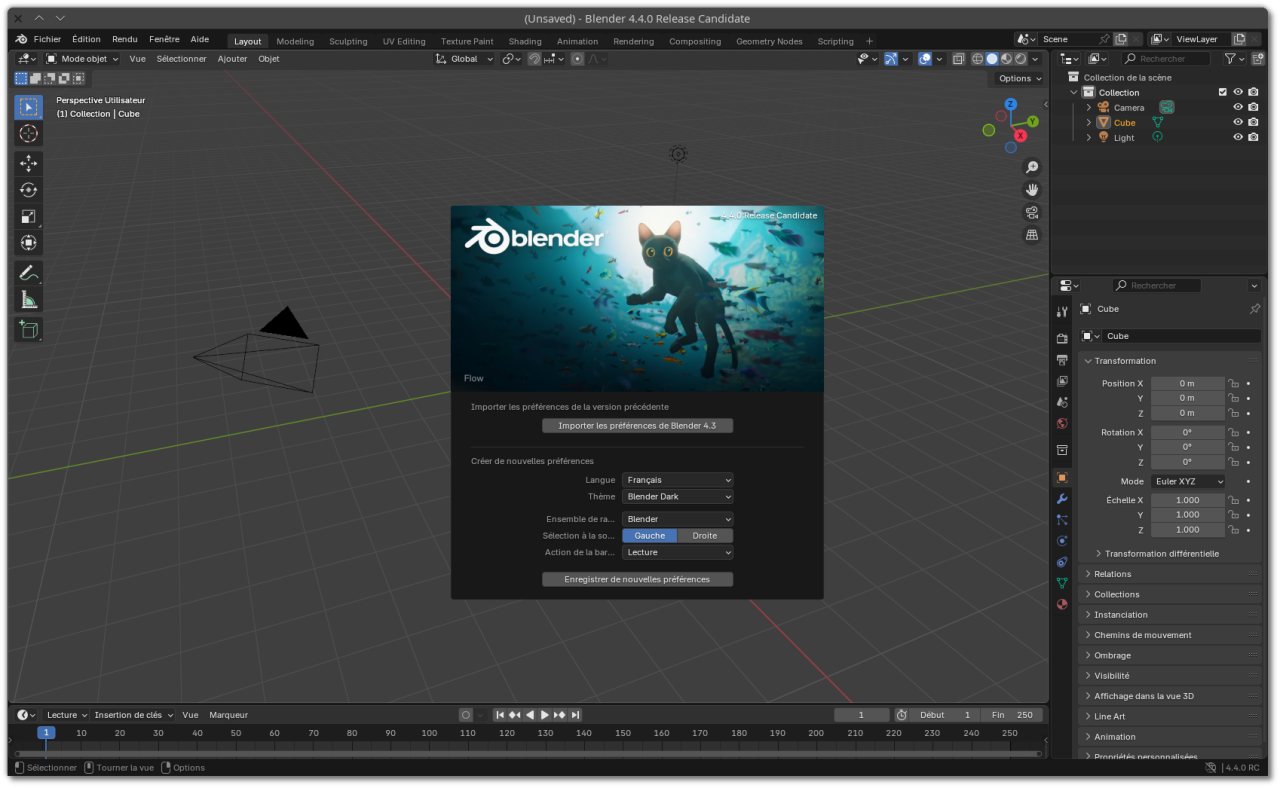1280x788 pixels.
Task: Select the 3D Cursor tool
Action: [28, 134]
